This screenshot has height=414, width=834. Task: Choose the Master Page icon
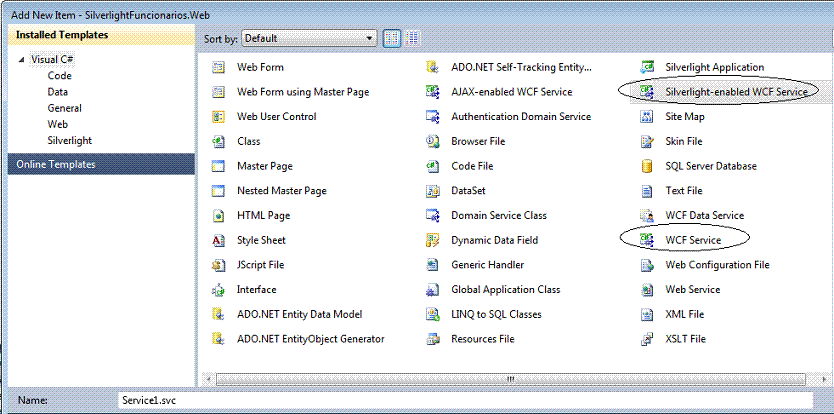coord(218,166)
